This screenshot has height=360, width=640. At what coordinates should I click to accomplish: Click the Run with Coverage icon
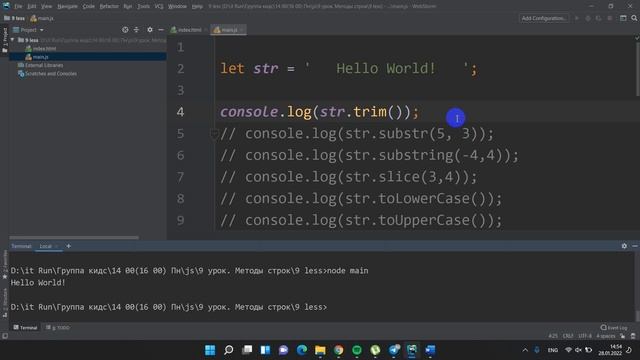coord(598,18)
